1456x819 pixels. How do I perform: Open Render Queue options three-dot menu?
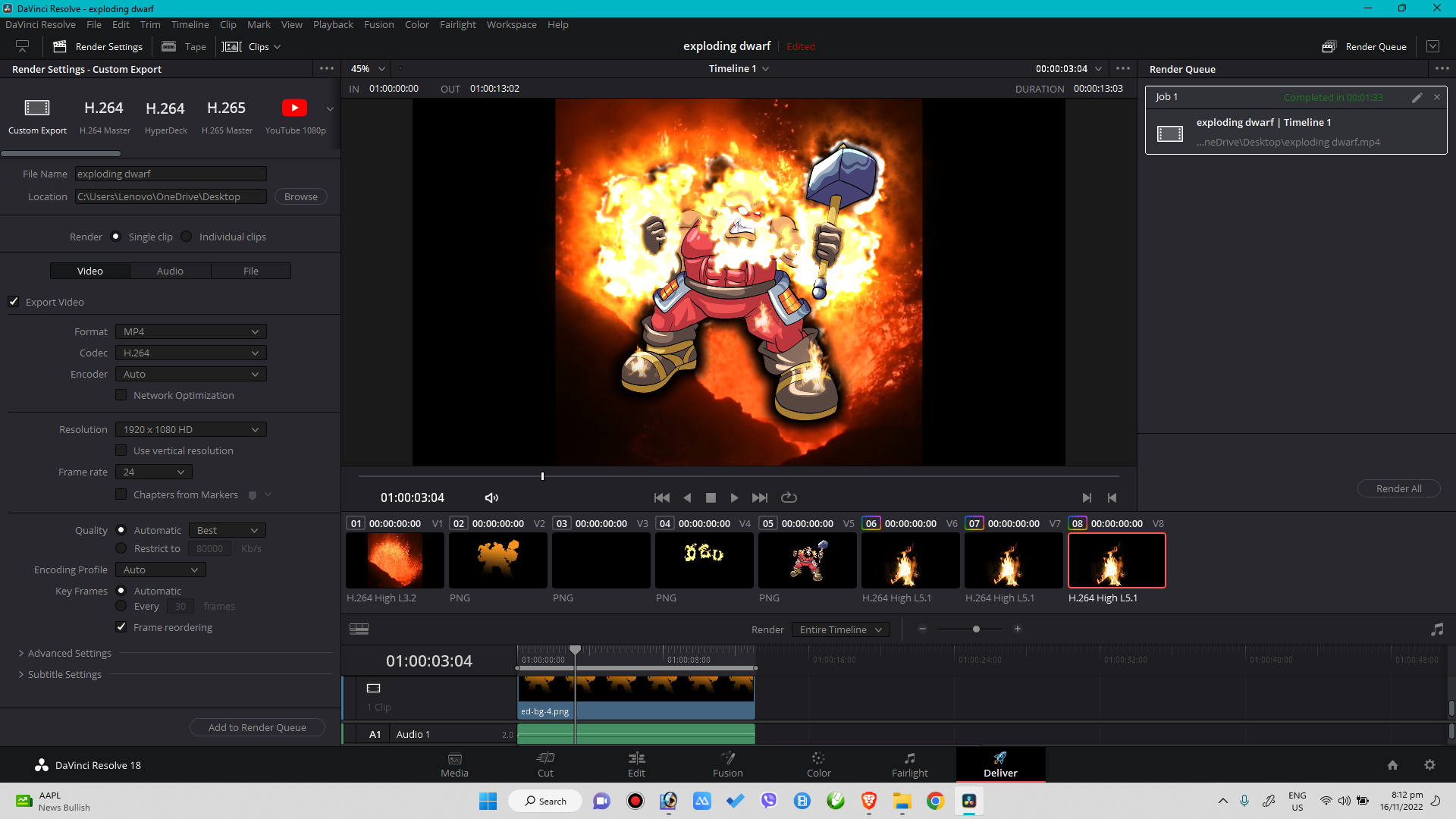pyautogui.click(x=1442, y=68)
